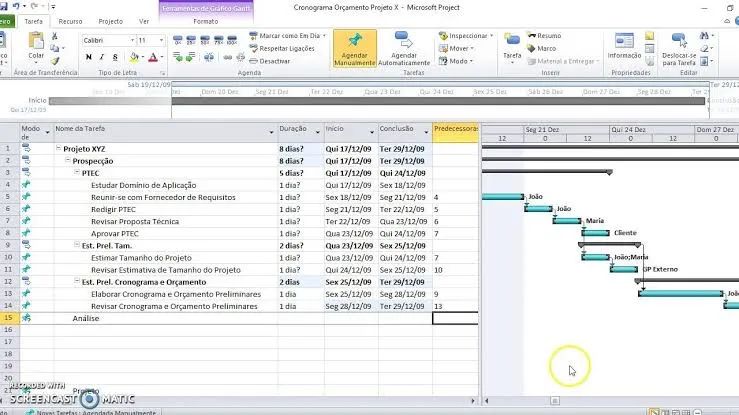Open Conclusão column filter arrow
The height and width of the screenshot is (415, 739).
tap(426, 132)
